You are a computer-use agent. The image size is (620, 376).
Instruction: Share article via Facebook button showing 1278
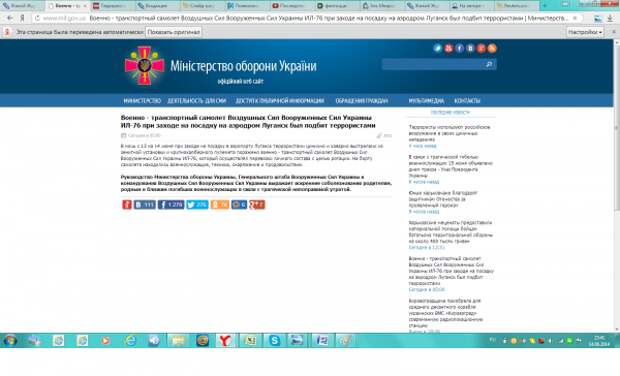pos(171,204)
